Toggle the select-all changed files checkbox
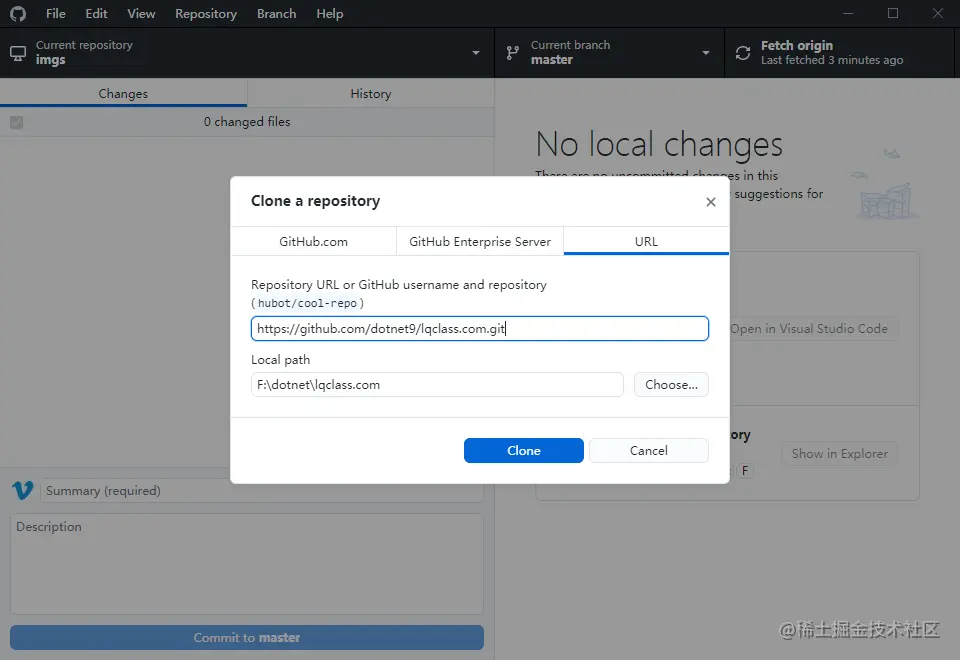The width and height of the screenshot is (960, 660). pos(17,122)
